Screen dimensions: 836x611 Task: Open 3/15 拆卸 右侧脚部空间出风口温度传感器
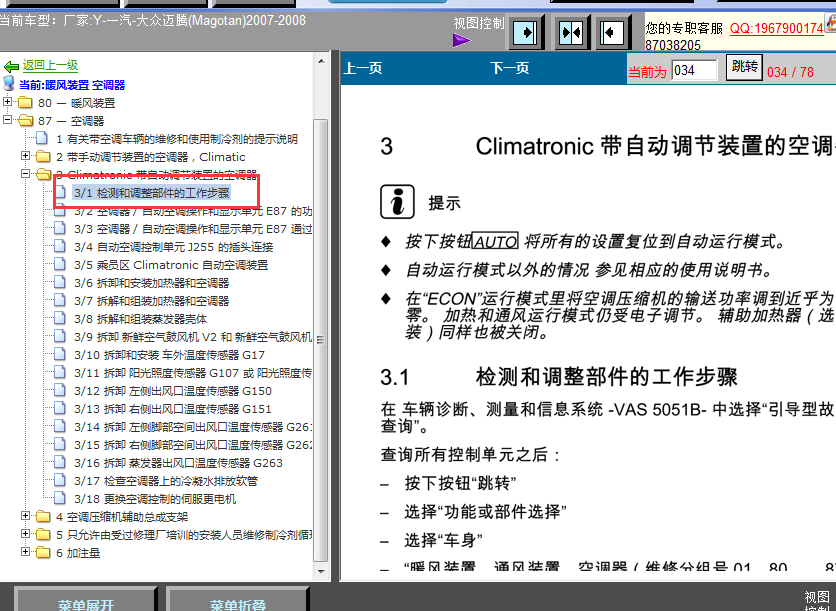(x=193, y=445)
